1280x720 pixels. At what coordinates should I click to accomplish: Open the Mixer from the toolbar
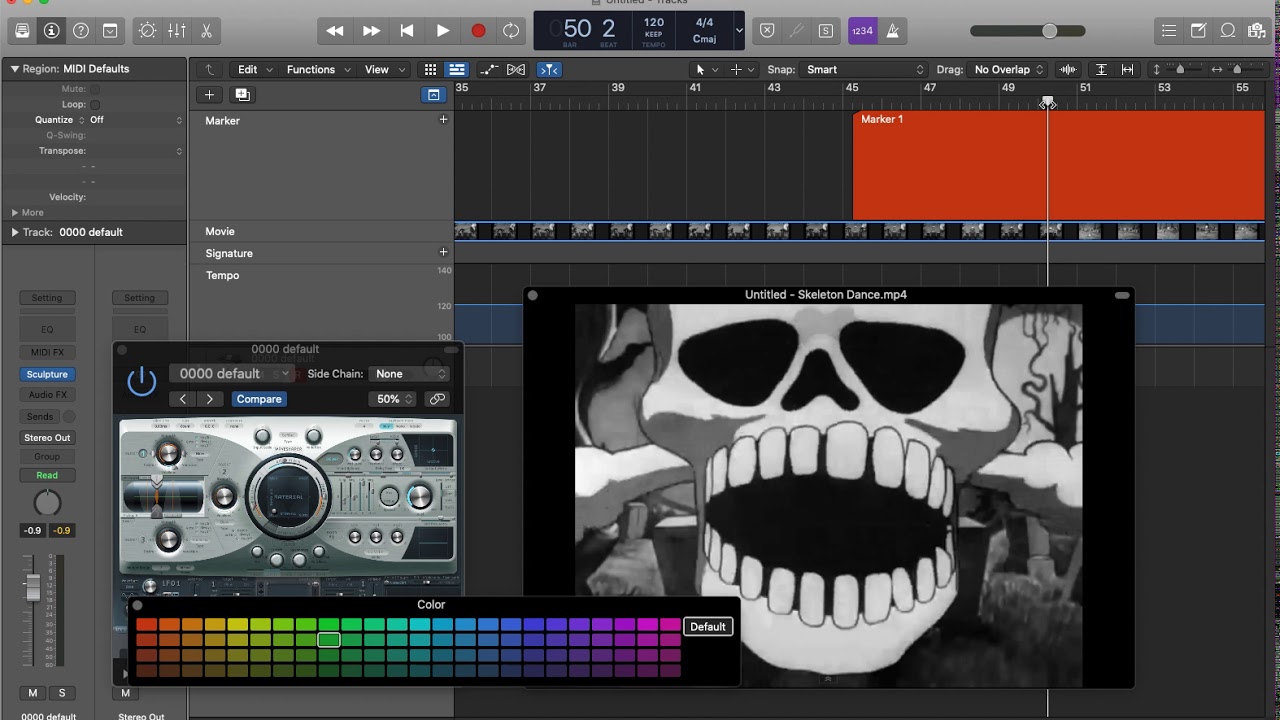pyautogui.click(x=177, y=31)
